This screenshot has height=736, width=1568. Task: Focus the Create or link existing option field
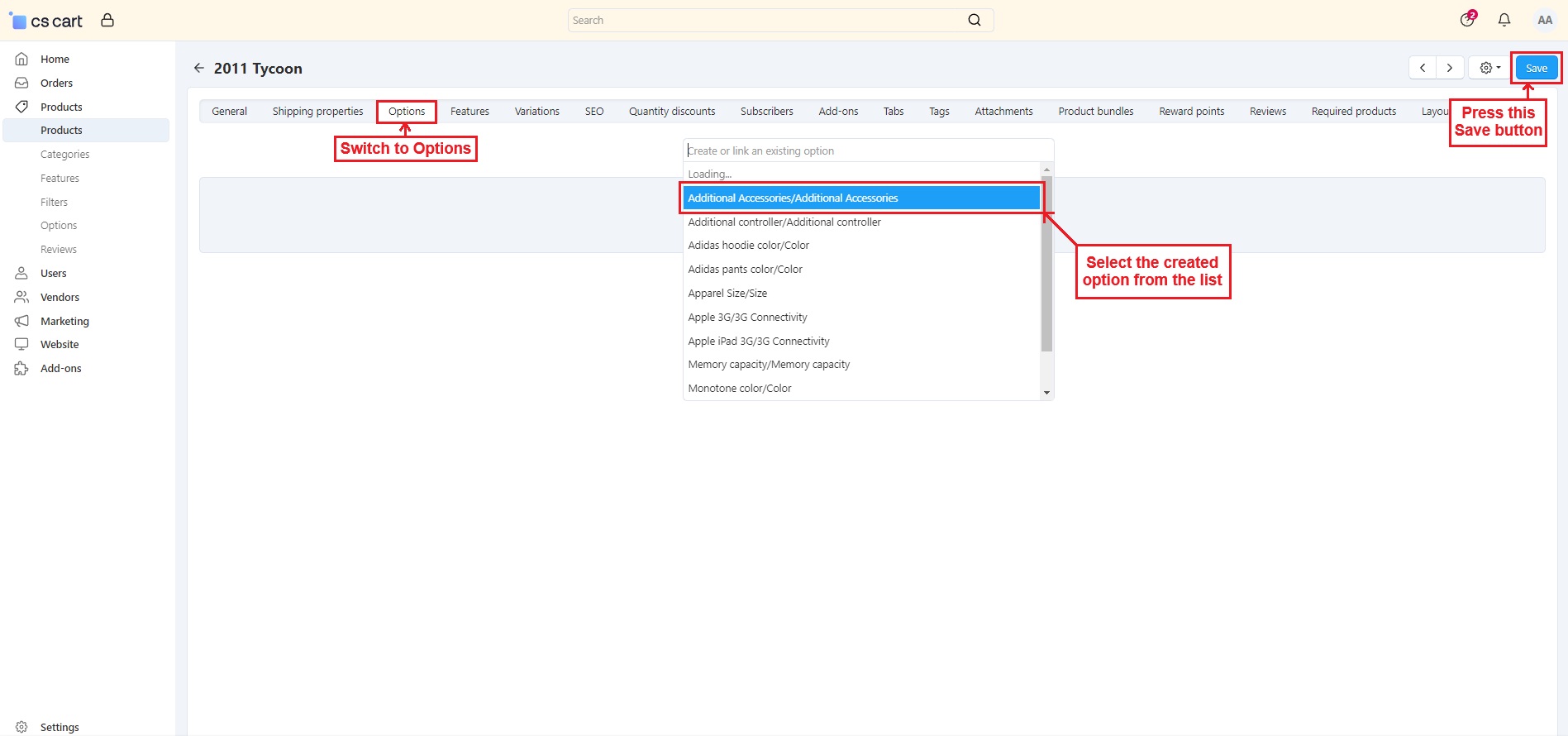coord(869,151)
